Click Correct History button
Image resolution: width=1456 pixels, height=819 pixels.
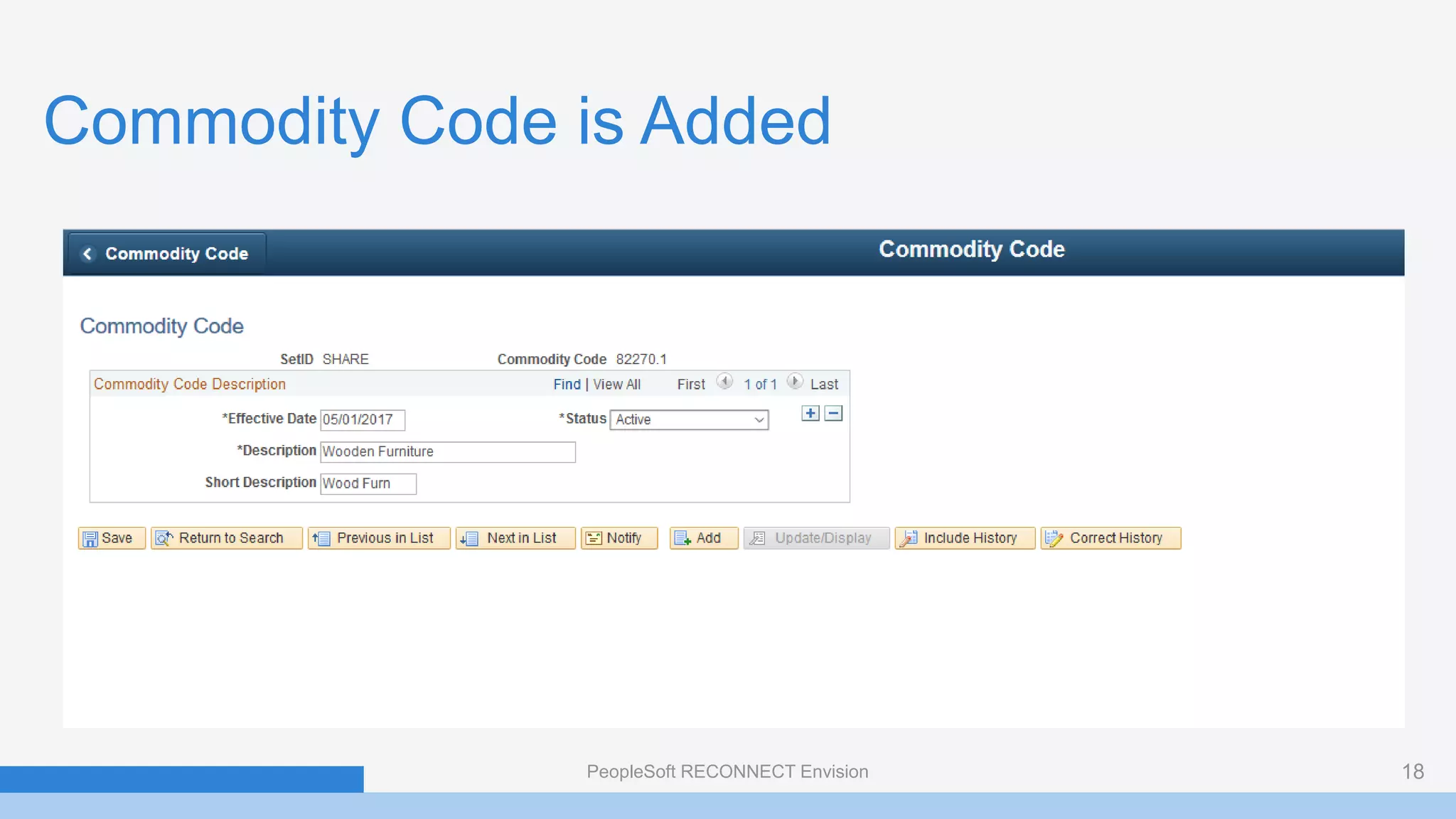coord(1110,538)
